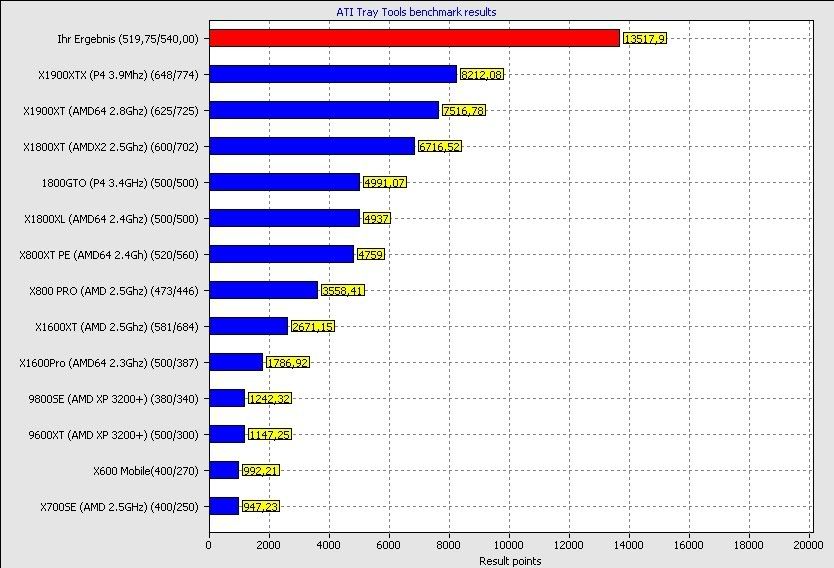Image resolution: width=834 pixels, height=568 pixels.
Task: Click the 992,21 value label
Action: coord(261,471)
